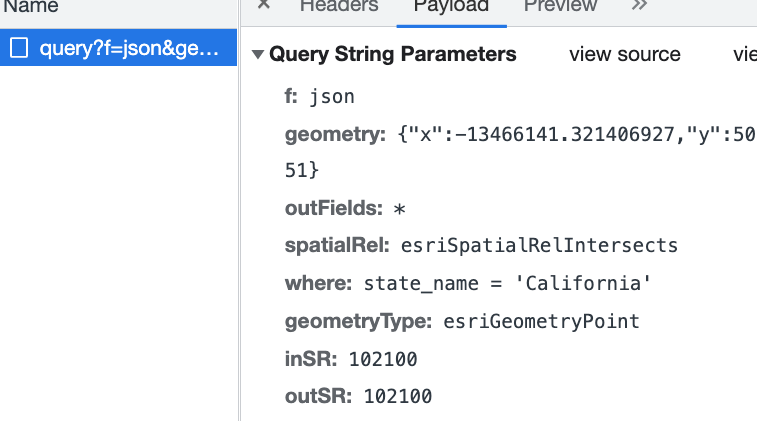757x421 pixels.
Task: Switch to the Payload tab
Action: pyautogui.click(x=451, y=6)
